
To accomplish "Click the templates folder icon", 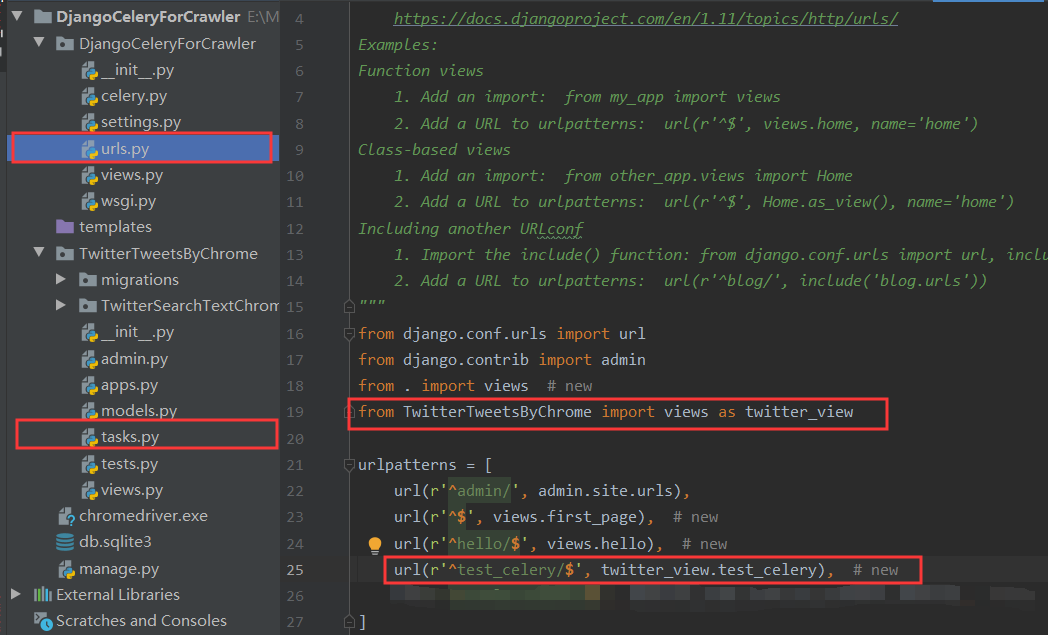I will [68, 227].
